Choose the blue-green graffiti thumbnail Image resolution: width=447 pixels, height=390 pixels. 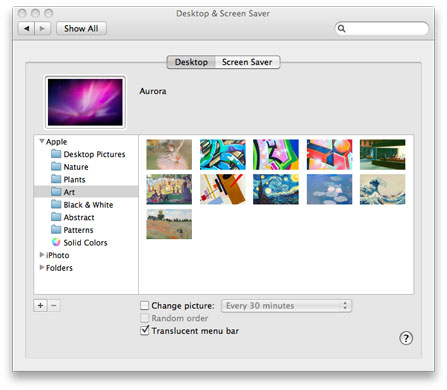pyautogui.click(x=223, y=155)
